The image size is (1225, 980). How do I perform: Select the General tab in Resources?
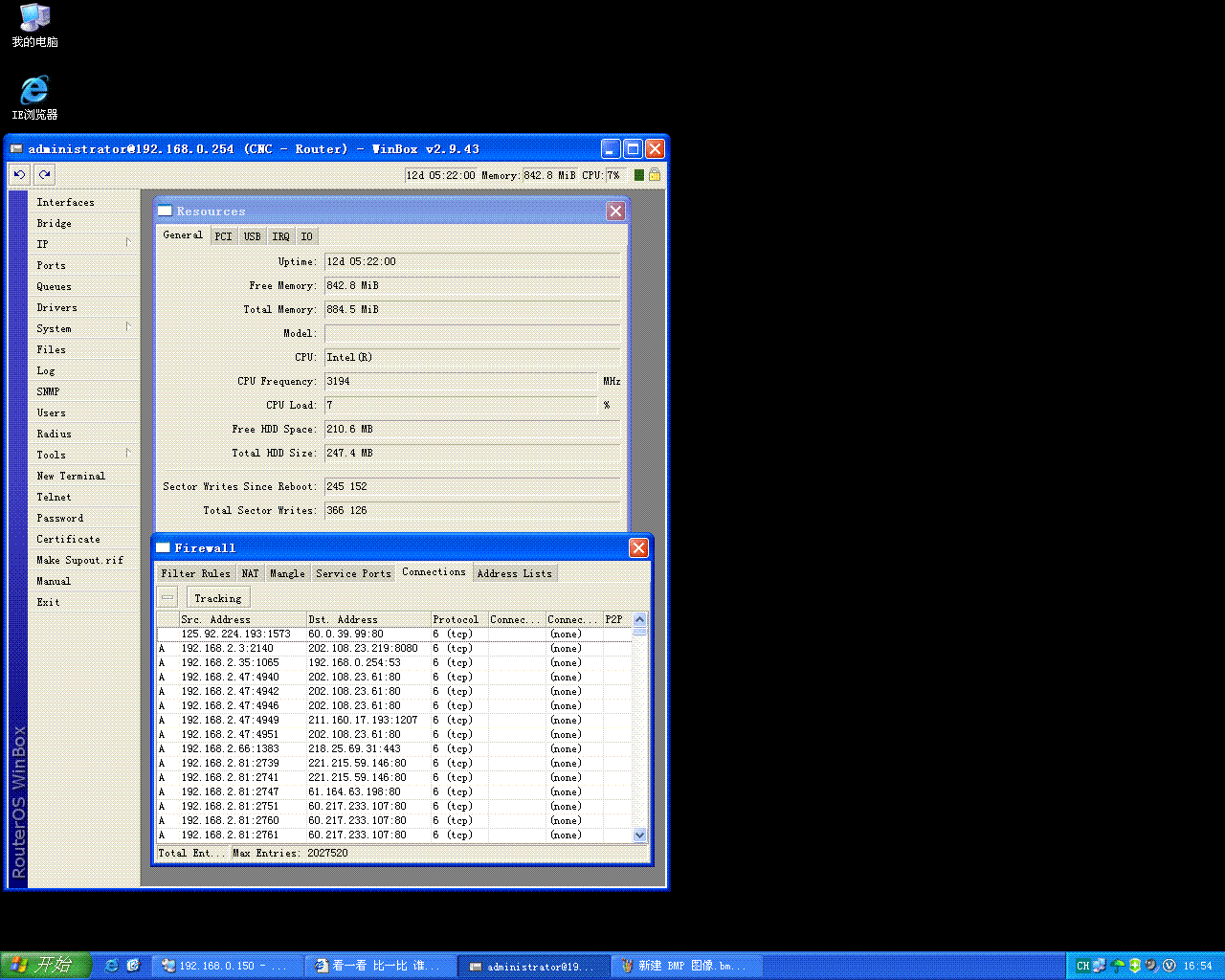click(182, 234)
